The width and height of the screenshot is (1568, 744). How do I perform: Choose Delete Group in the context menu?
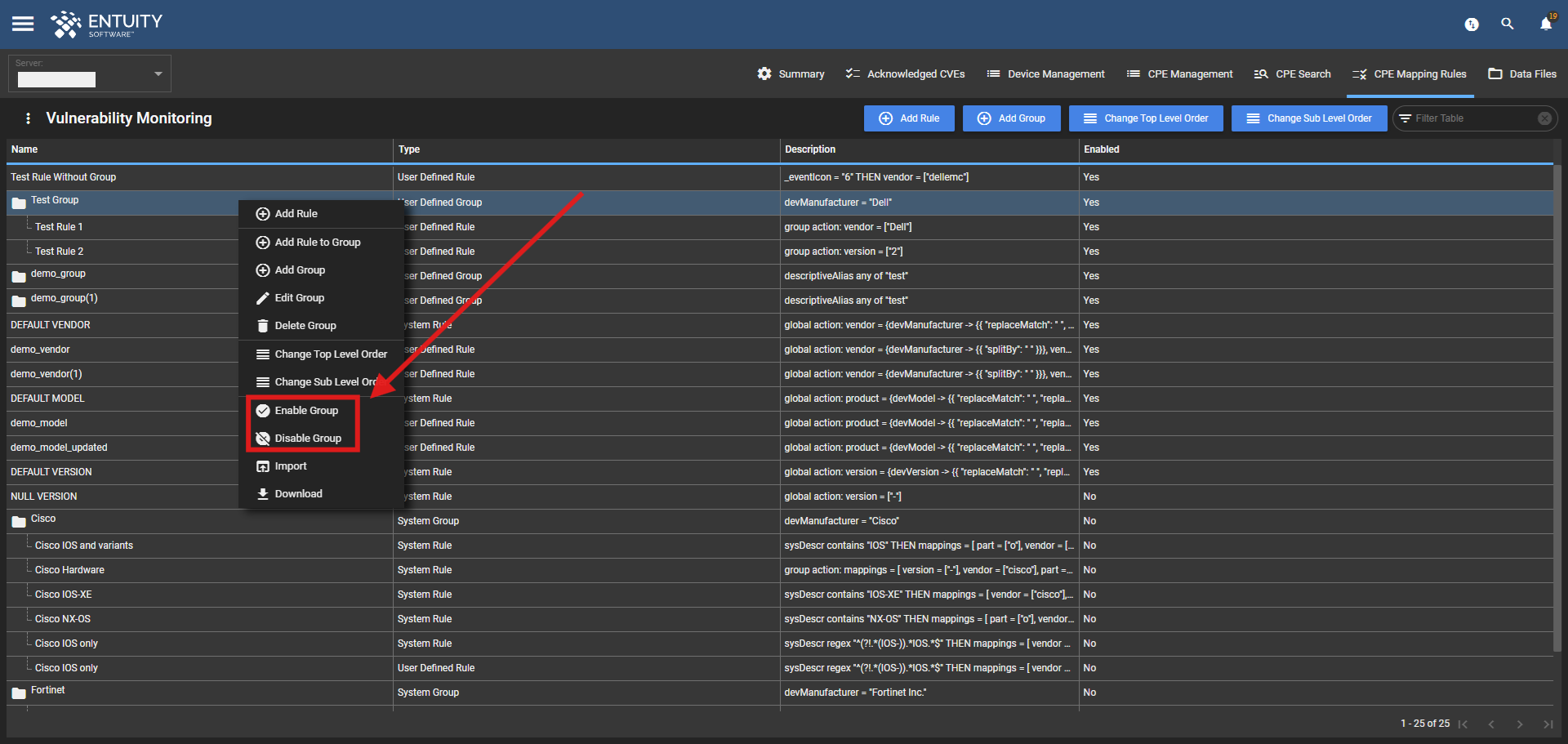tap(321, 326)
